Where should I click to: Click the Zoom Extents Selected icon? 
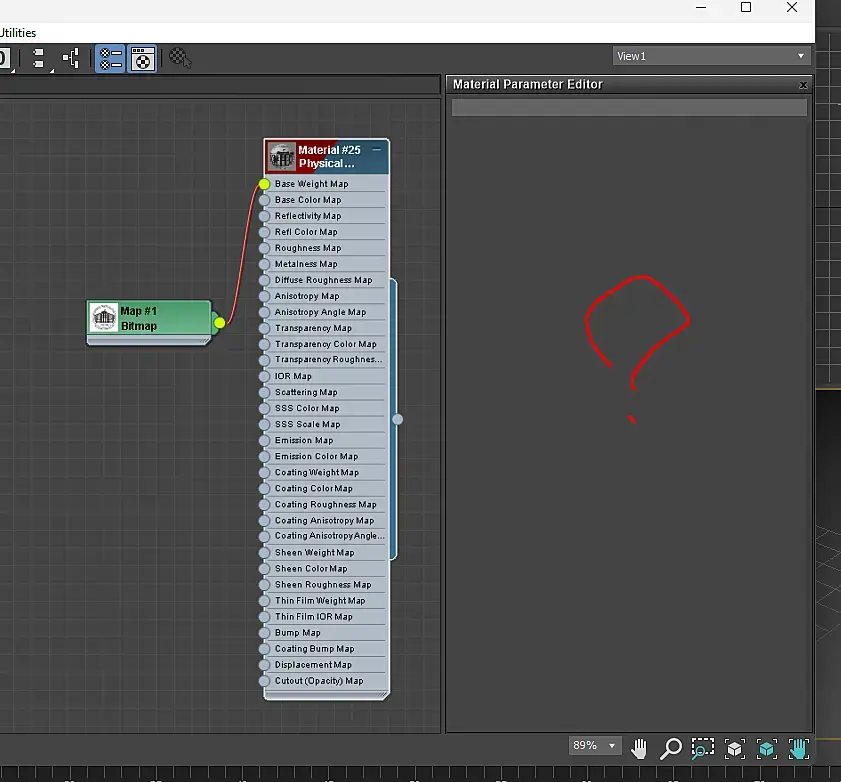766,748
